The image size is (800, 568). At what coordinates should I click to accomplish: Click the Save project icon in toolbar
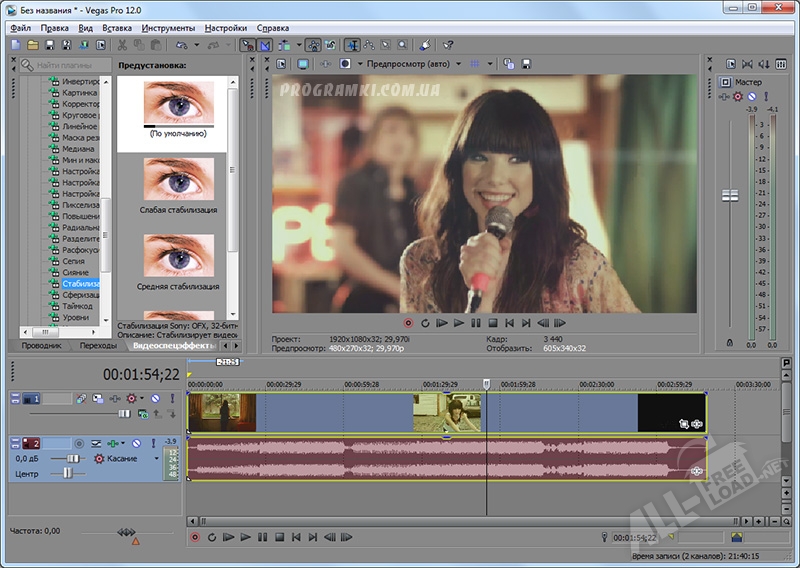(50, 45)
